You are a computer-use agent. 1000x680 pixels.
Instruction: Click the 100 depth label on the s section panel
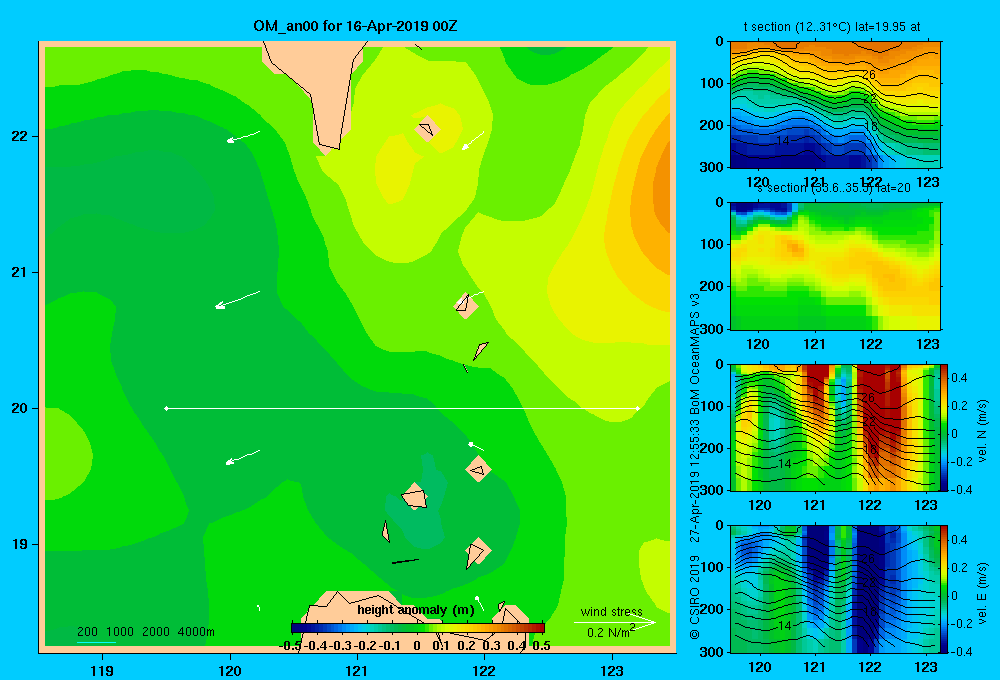712,244
